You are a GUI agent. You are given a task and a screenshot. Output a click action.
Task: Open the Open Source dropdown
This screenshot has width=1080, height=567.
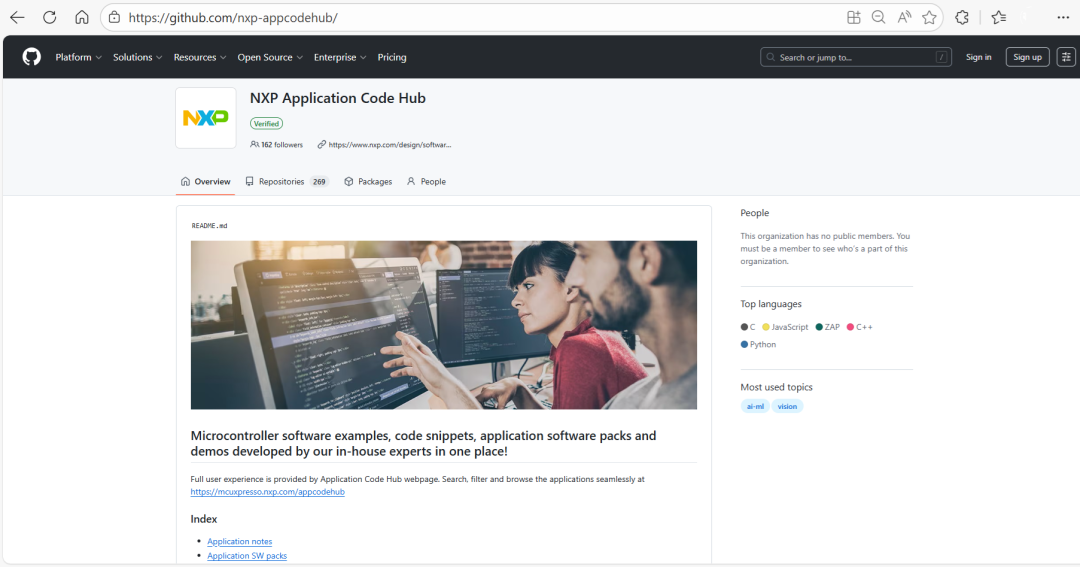coord(269,57)
